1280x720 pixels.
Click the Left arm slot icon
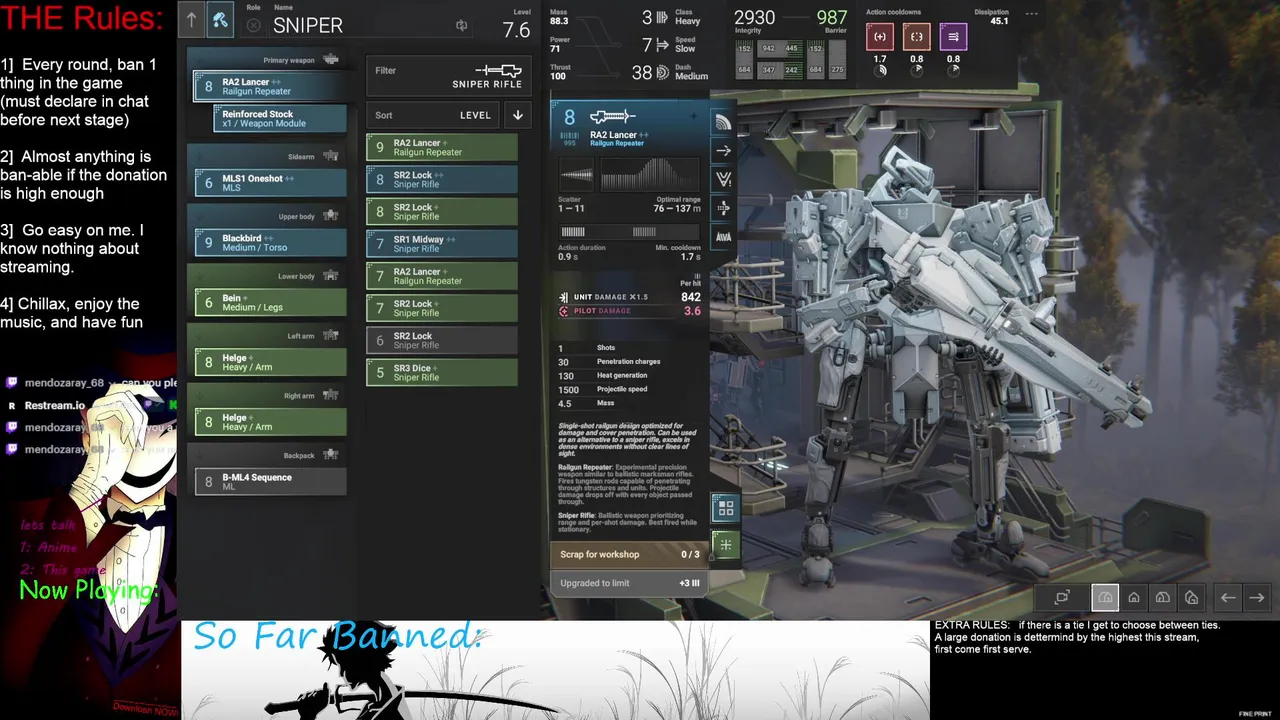(x=331, y=336)
